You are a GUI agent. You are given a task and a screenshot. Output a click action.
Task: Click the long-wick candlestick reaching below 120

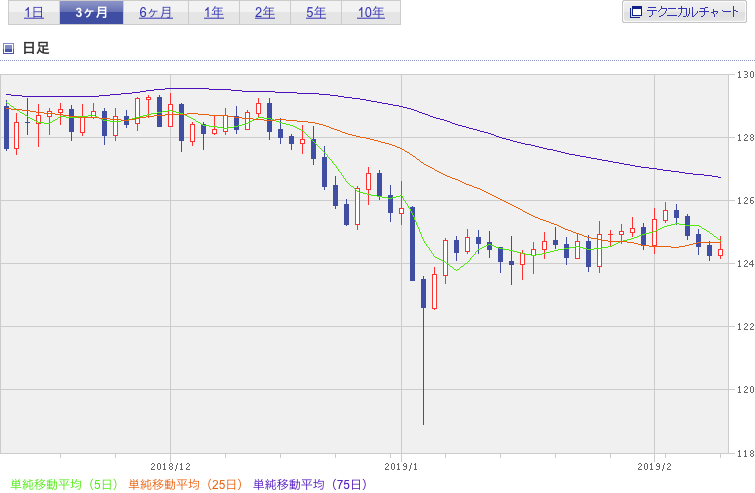click(423, 350)
